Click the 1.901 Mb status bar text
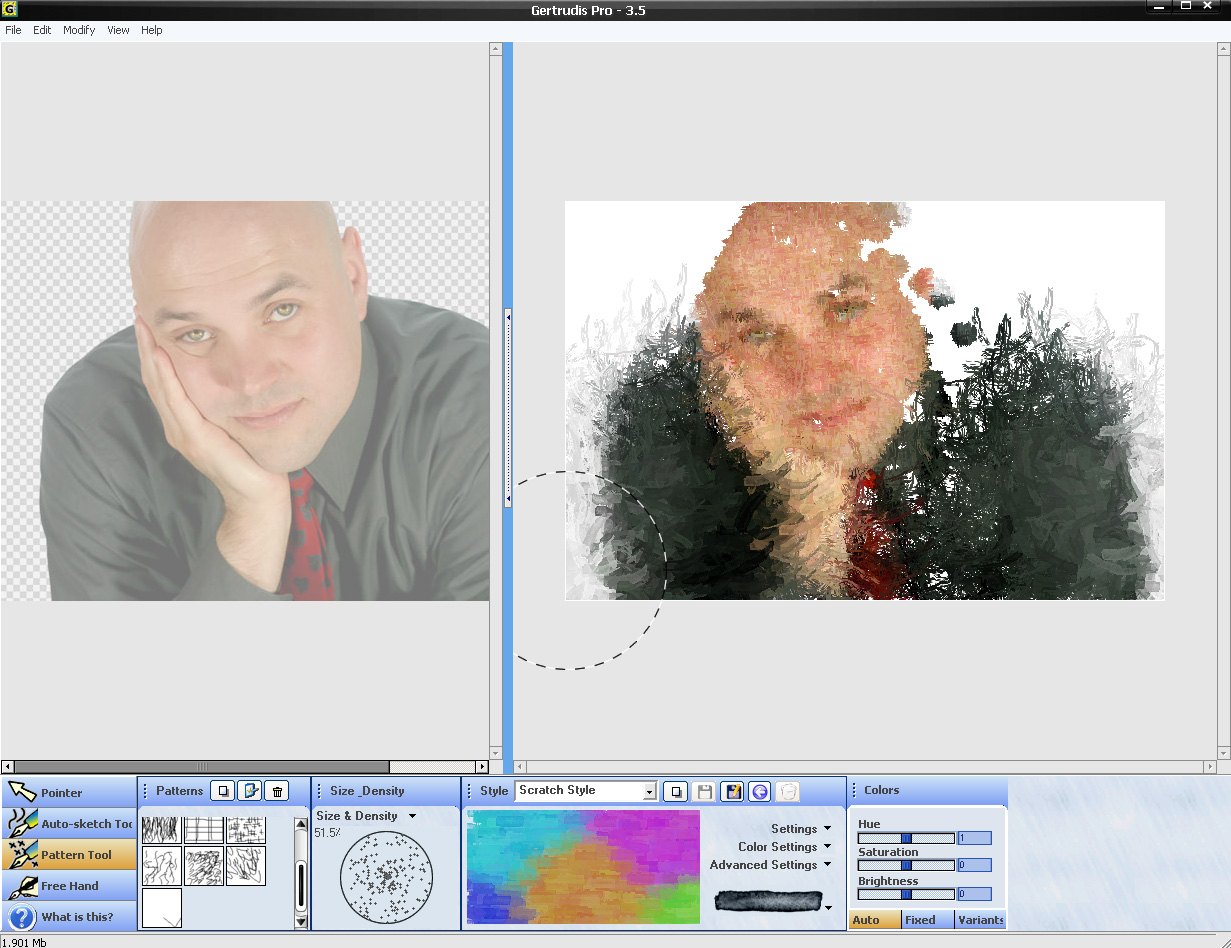The image size is (1231, 948). (x=23, y=942)
